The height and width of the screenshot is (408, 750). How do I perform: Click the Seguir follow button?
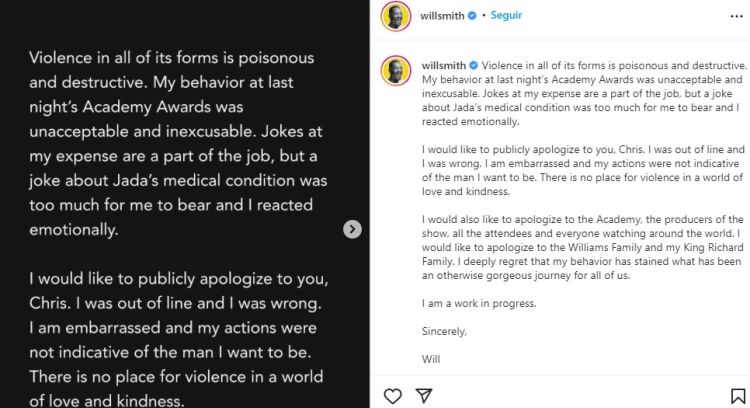(x=507, y=16)
